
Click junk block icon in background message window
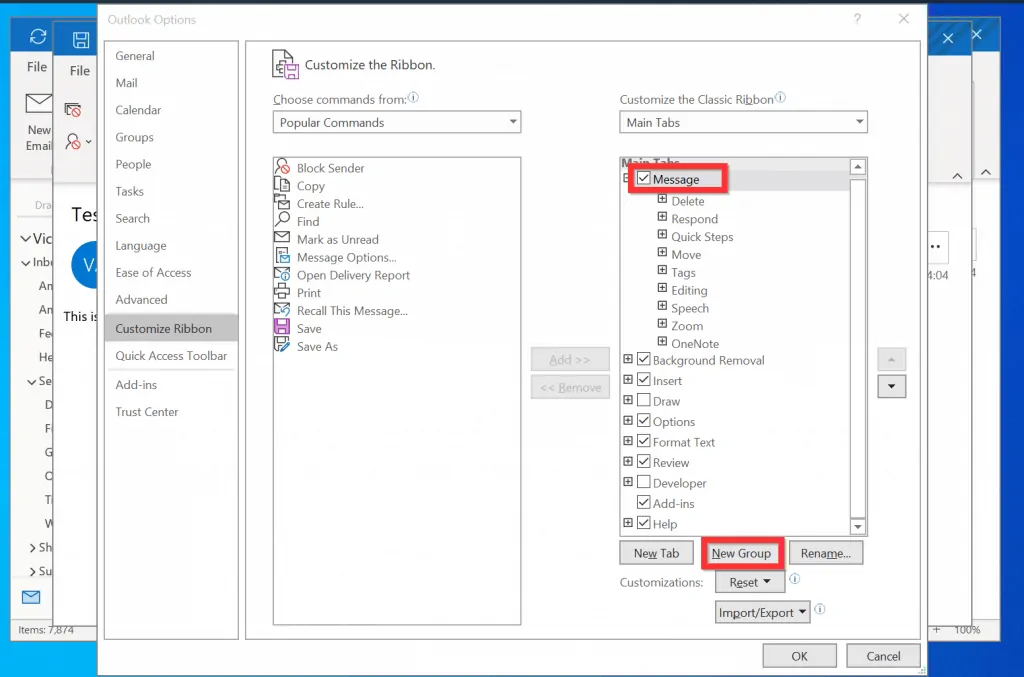(x=72, y=110)
